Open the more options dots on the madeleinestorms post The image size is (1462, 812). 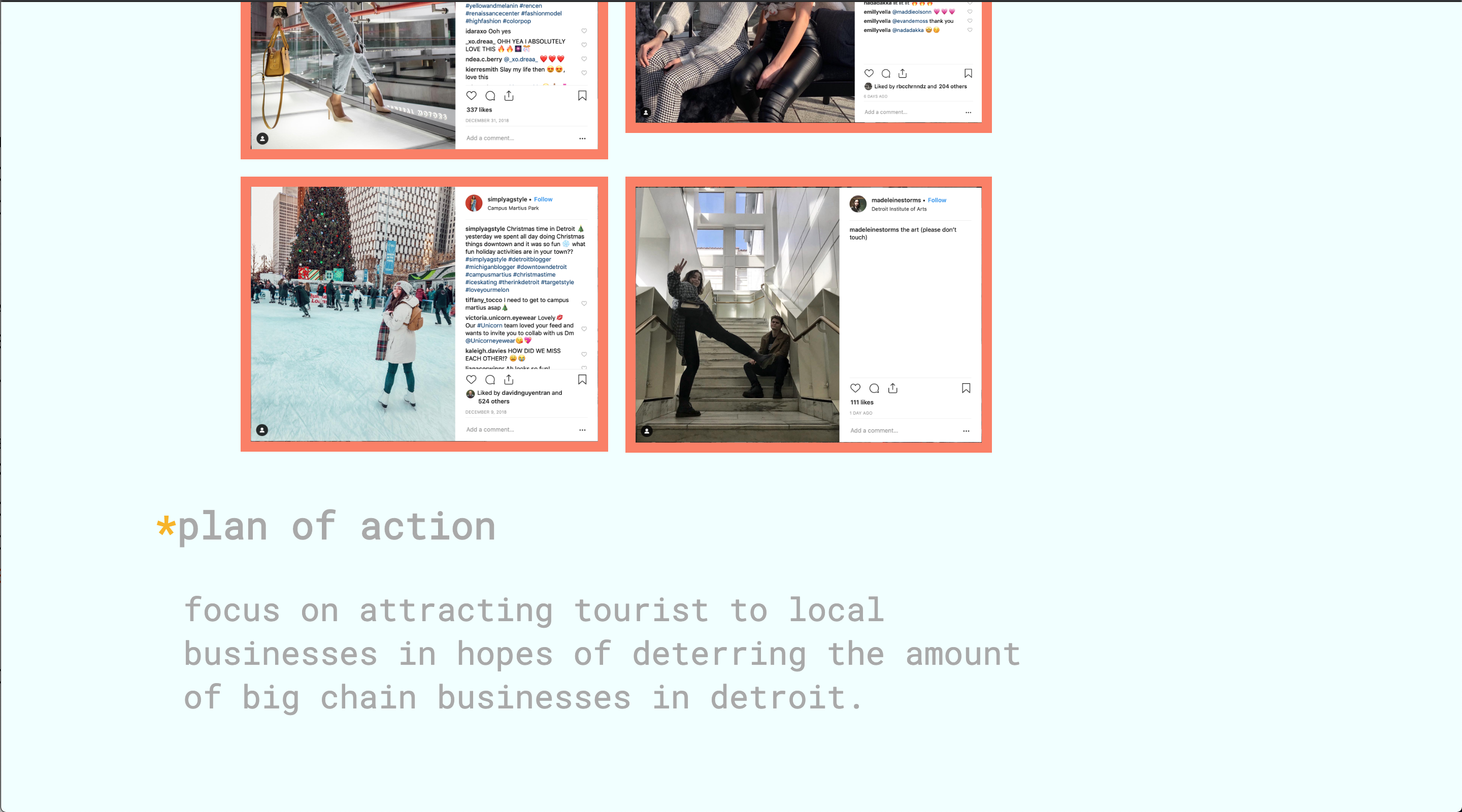(x=966, y=431)
